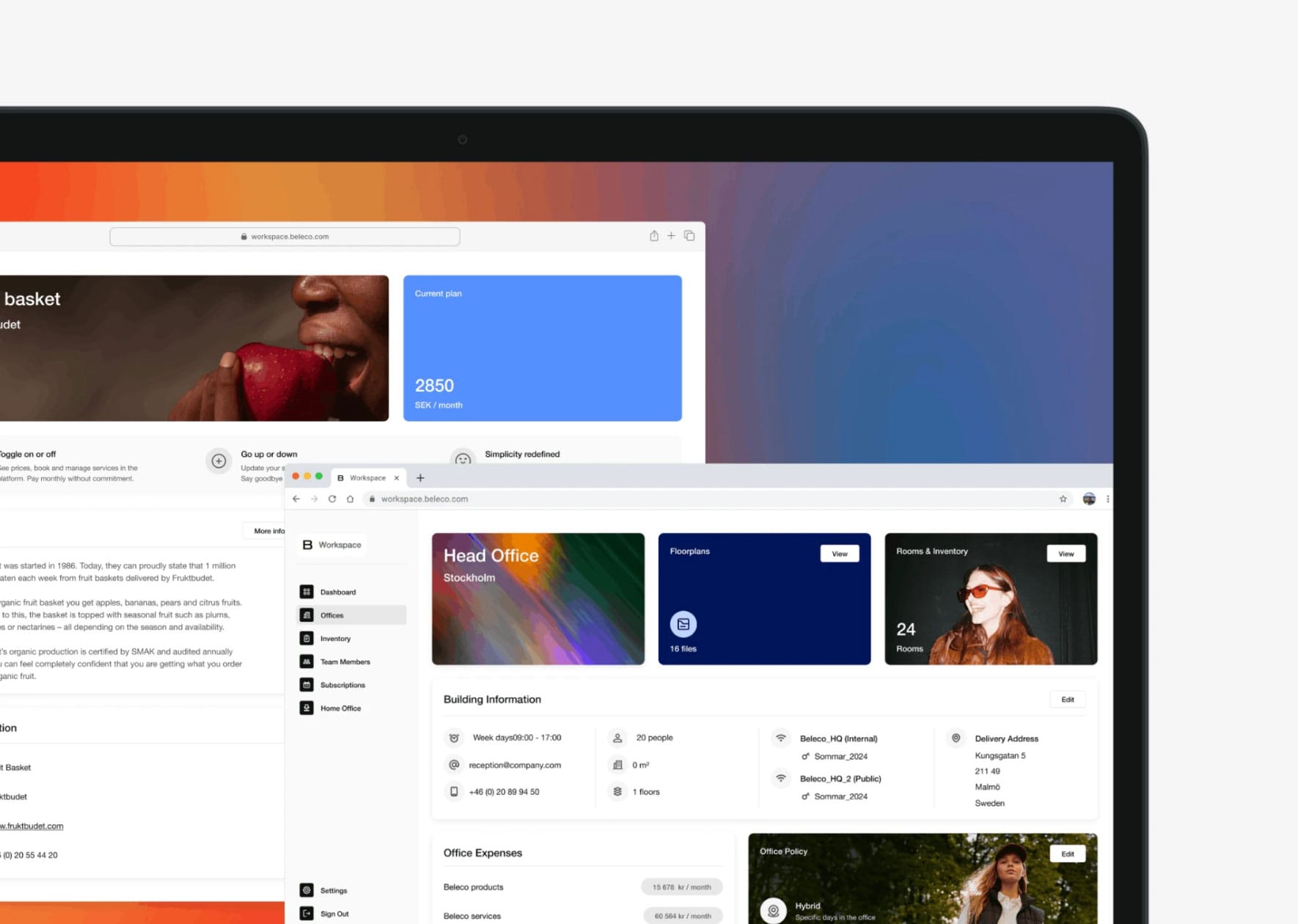Click the area icon beside 0 m²
This screenshot has height=924, width=1298.
pos(617,765)
